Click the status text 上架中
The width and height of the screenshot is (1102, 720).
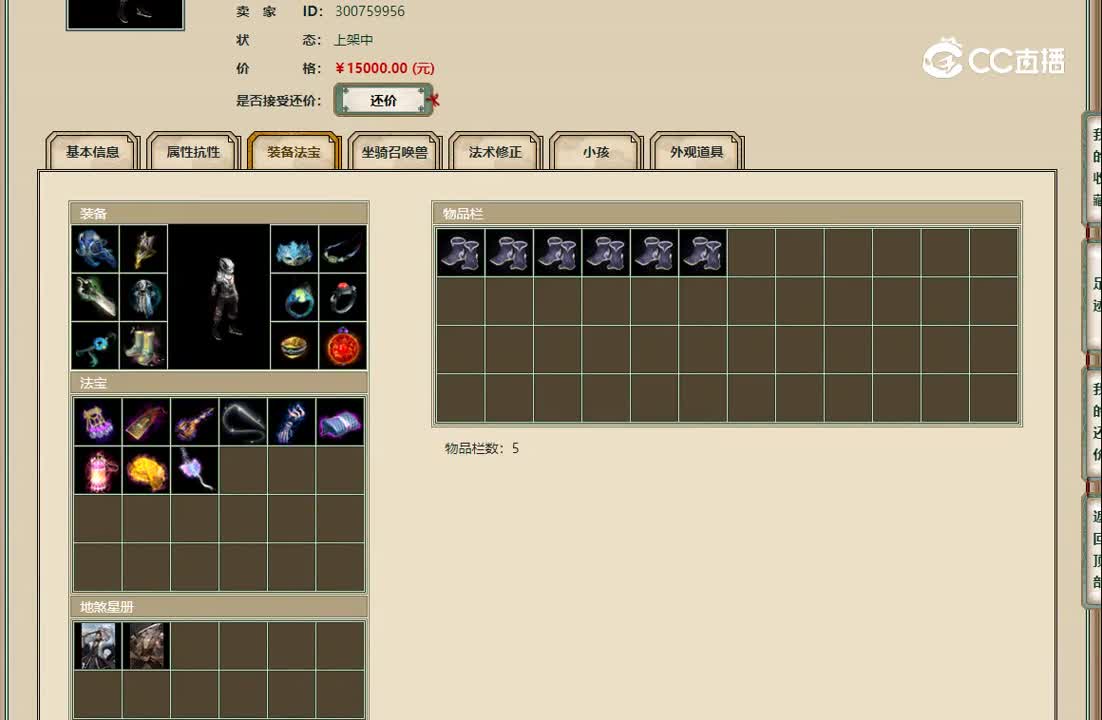click(x=354, y=40)
